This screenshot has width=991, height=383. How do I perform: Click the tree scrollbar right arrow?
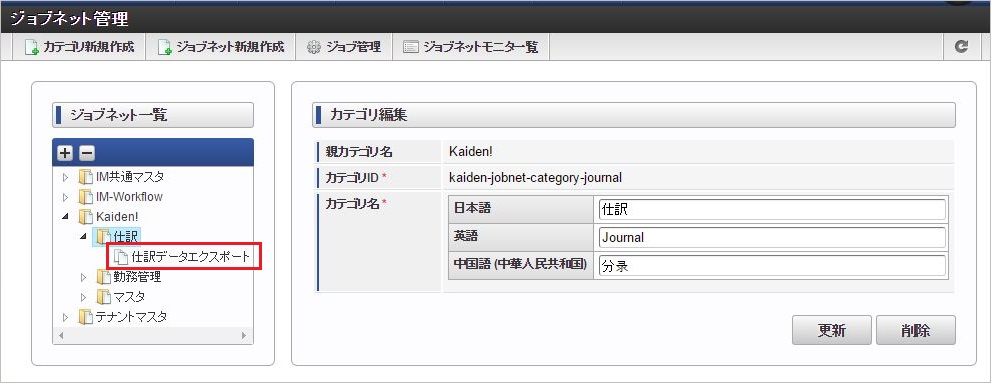point(244,335)
